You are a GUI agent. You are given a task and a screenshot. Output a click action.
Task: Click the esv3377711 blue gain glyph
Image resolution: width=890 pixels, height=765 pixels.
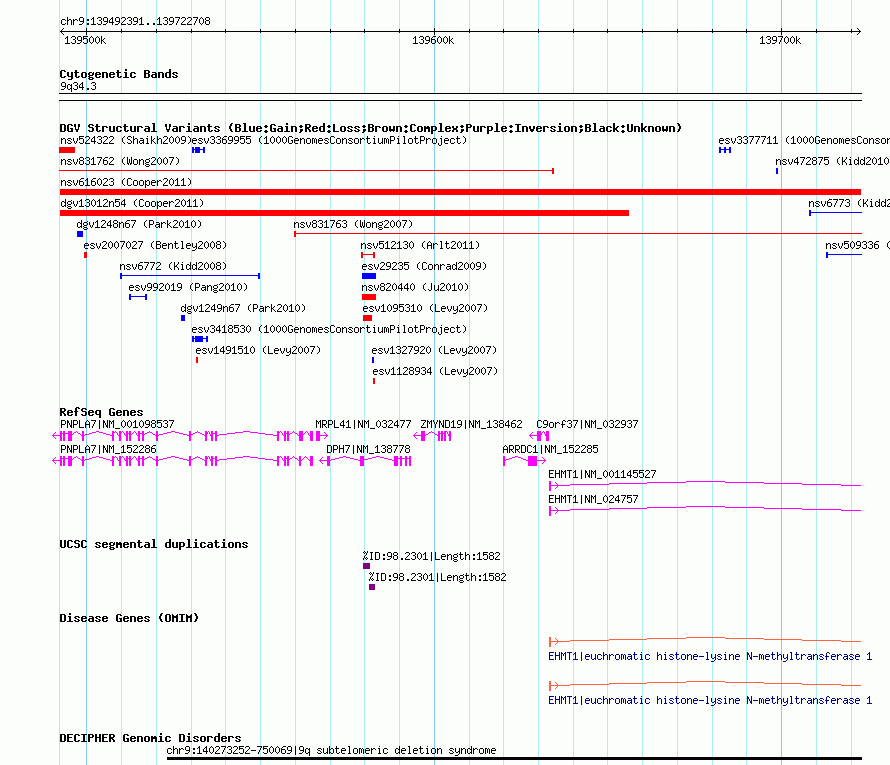click(x=725, y=150)
